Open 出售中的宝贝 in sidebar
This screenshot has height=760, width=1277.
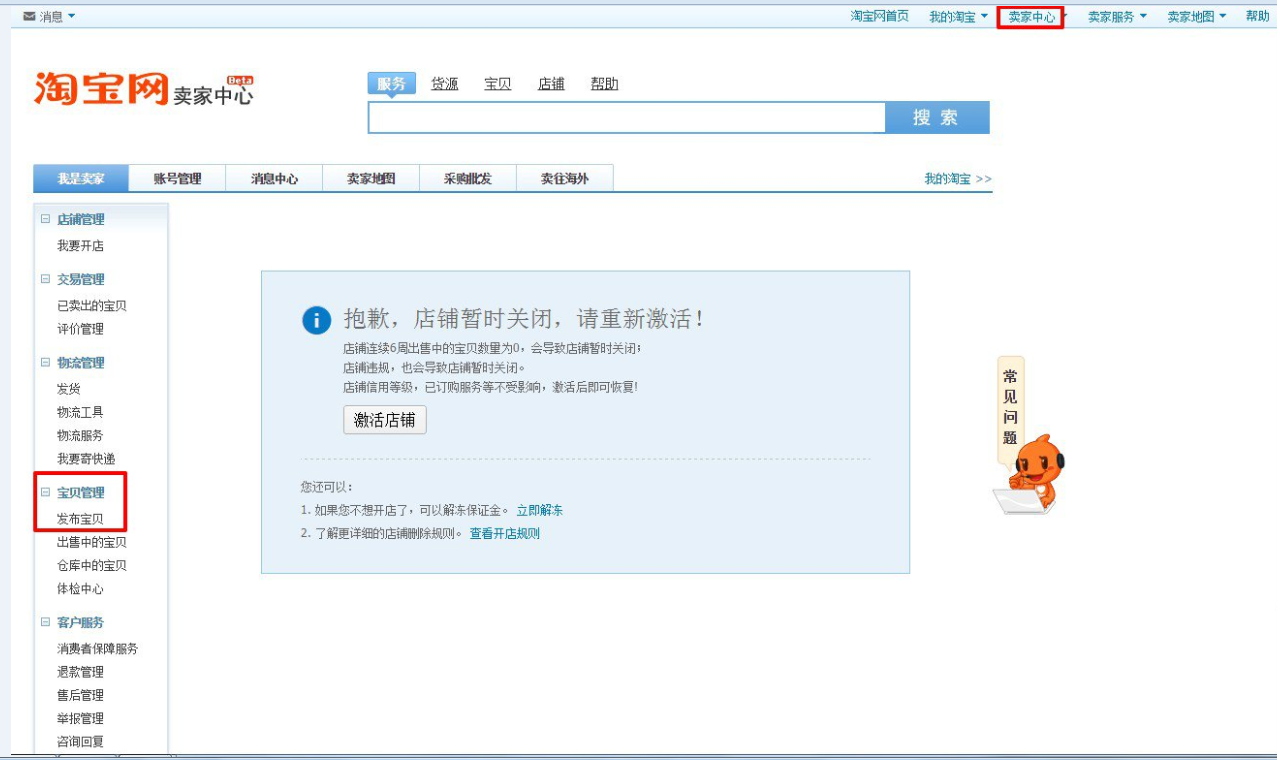pos(92,542)
